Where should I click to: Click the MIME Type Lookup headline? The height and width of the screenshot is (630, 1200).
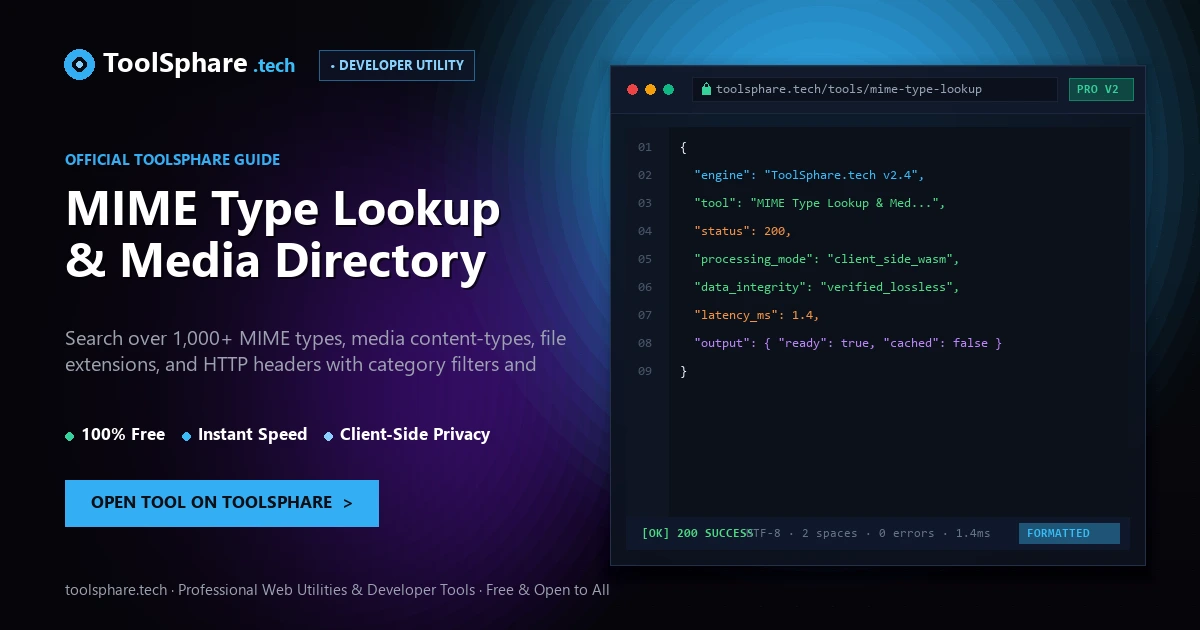(283, 209)
